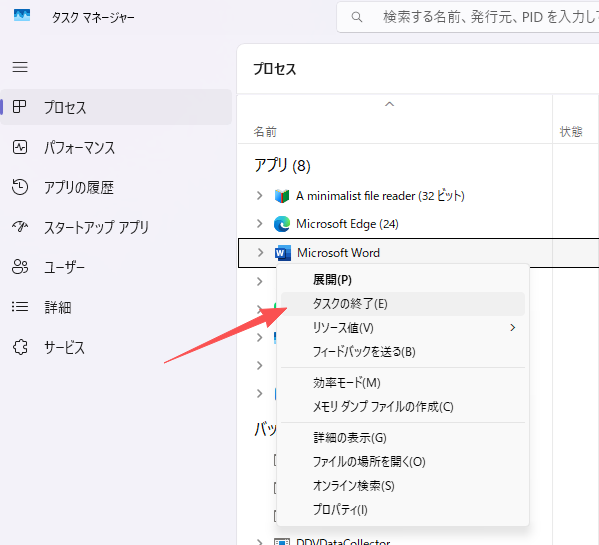Click the リソース値 submenu arrow
The height and width of the screenshot is (545, 599).
513,328
